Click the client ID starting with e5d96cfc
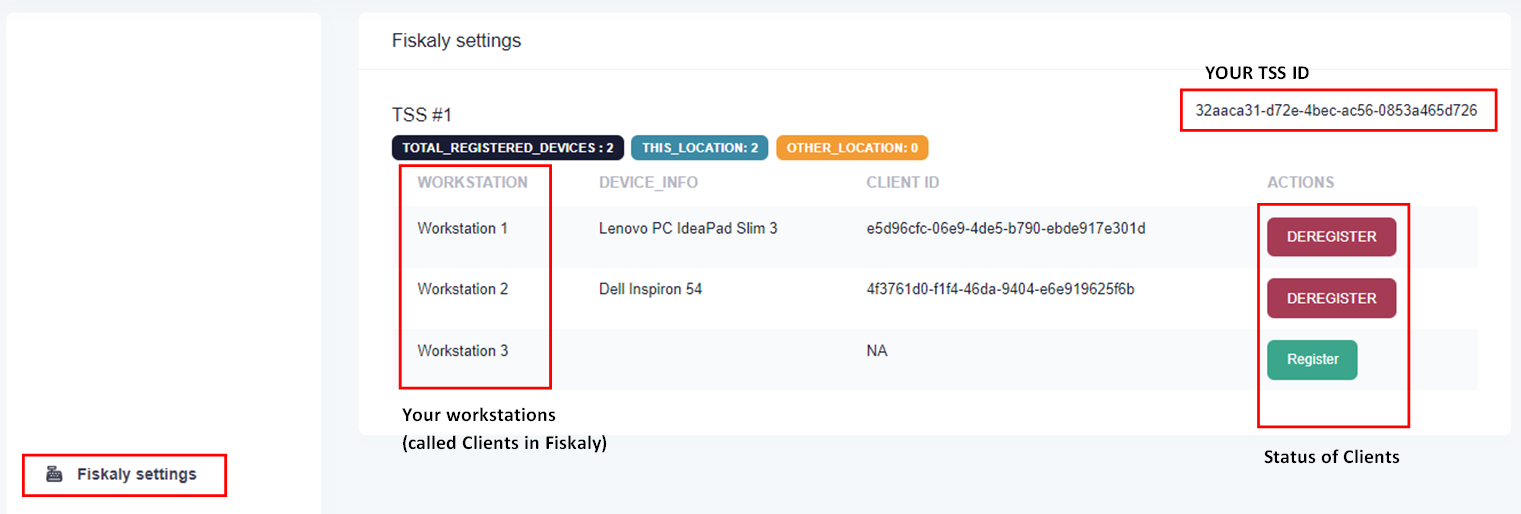This screenshot has height=514, width=1521. (x=1006, y=229)
